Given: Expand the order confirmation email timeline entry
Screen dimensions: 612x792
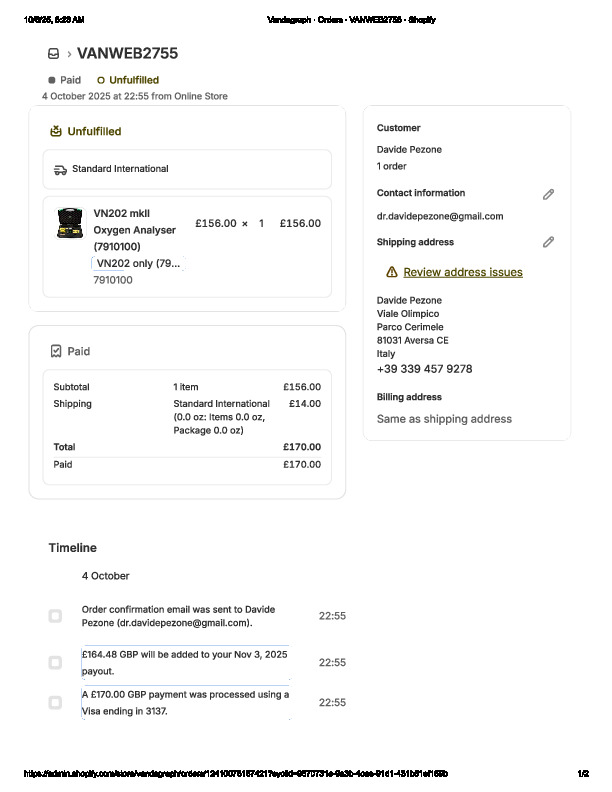Looking at the screenshot, I should point(178,616).
